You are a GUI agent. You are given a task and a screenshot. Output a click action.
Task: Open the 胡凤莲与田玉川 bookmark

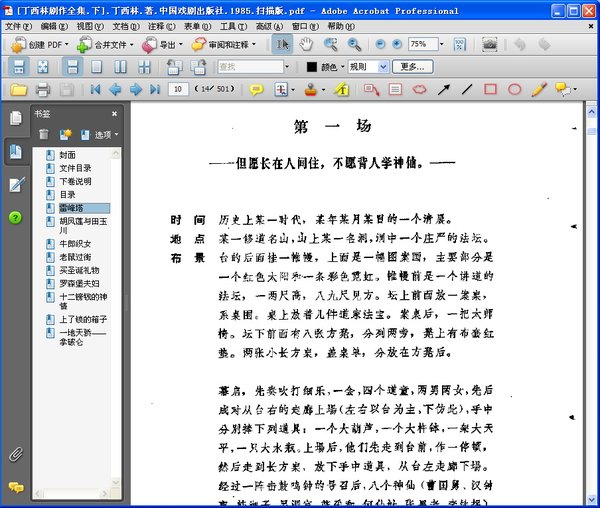tap(83, 226)
